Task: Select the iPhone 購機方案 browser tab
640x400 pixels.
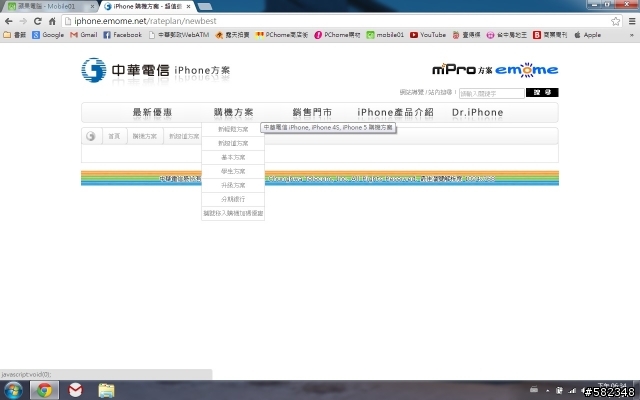Action: (145, 6)
